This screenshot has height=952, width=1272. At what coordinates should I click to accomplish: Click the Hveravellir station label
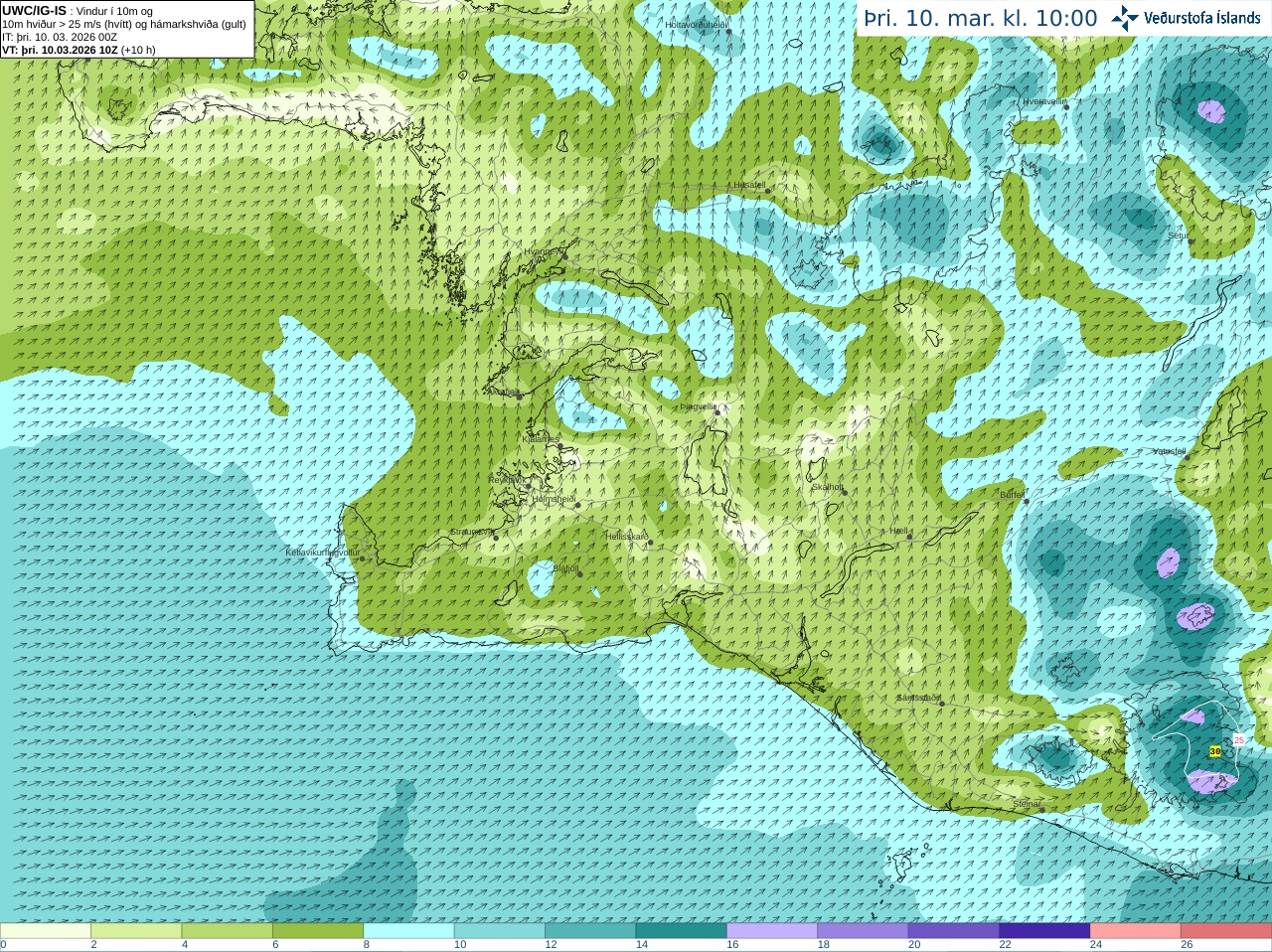coord(1044,101)
